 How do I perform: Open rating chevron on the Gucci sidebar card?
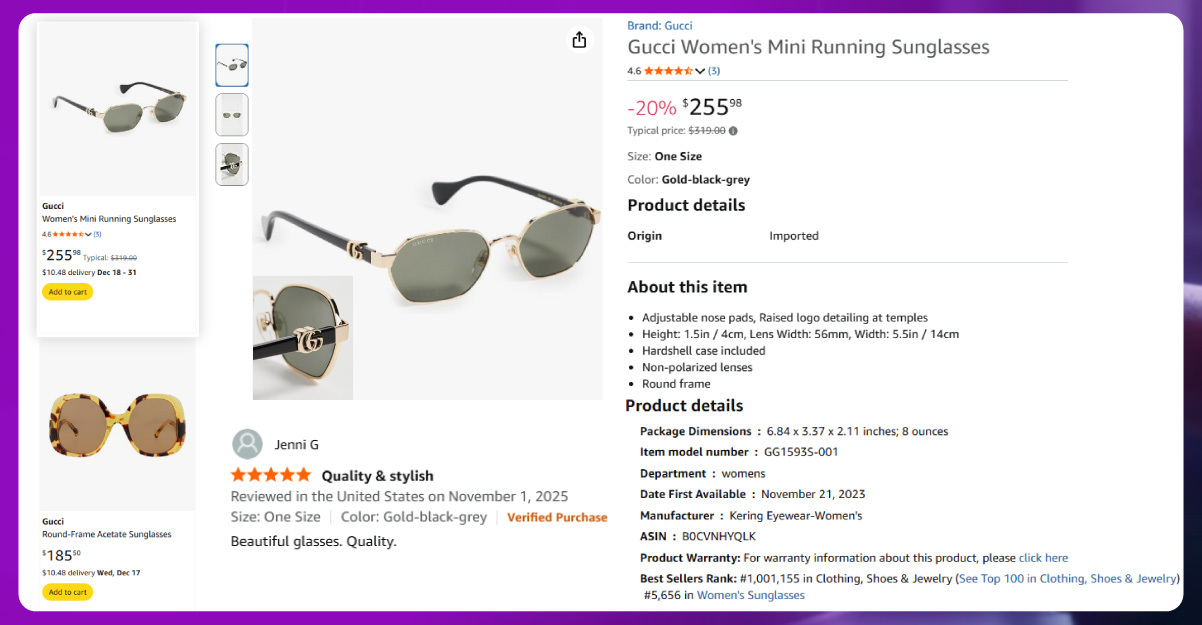pos(88,234)
